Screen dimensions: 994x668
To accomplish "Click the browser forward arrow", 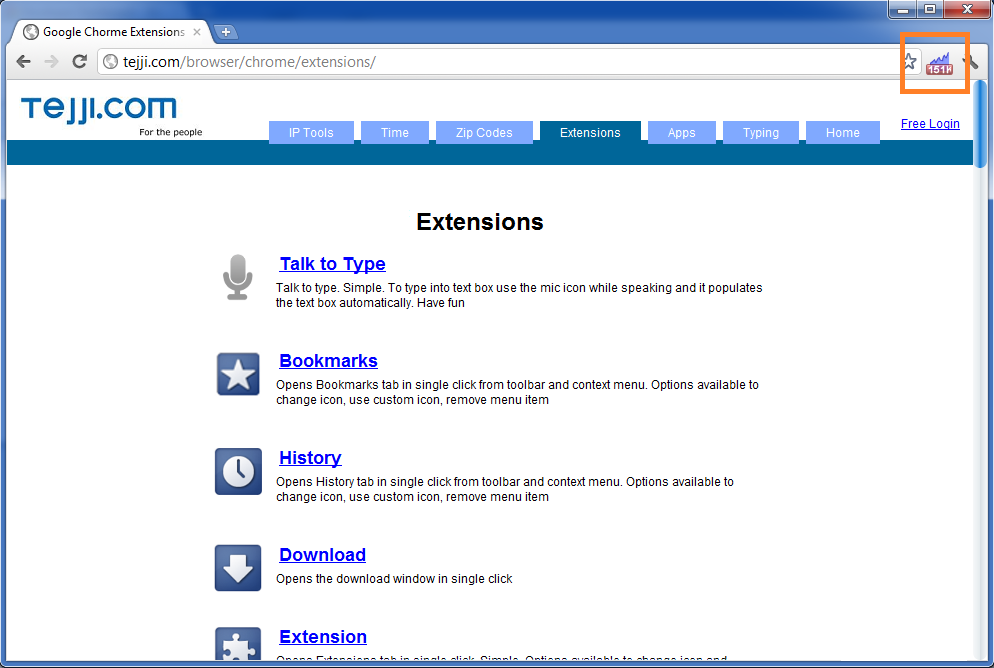I will tap(51, 61).
